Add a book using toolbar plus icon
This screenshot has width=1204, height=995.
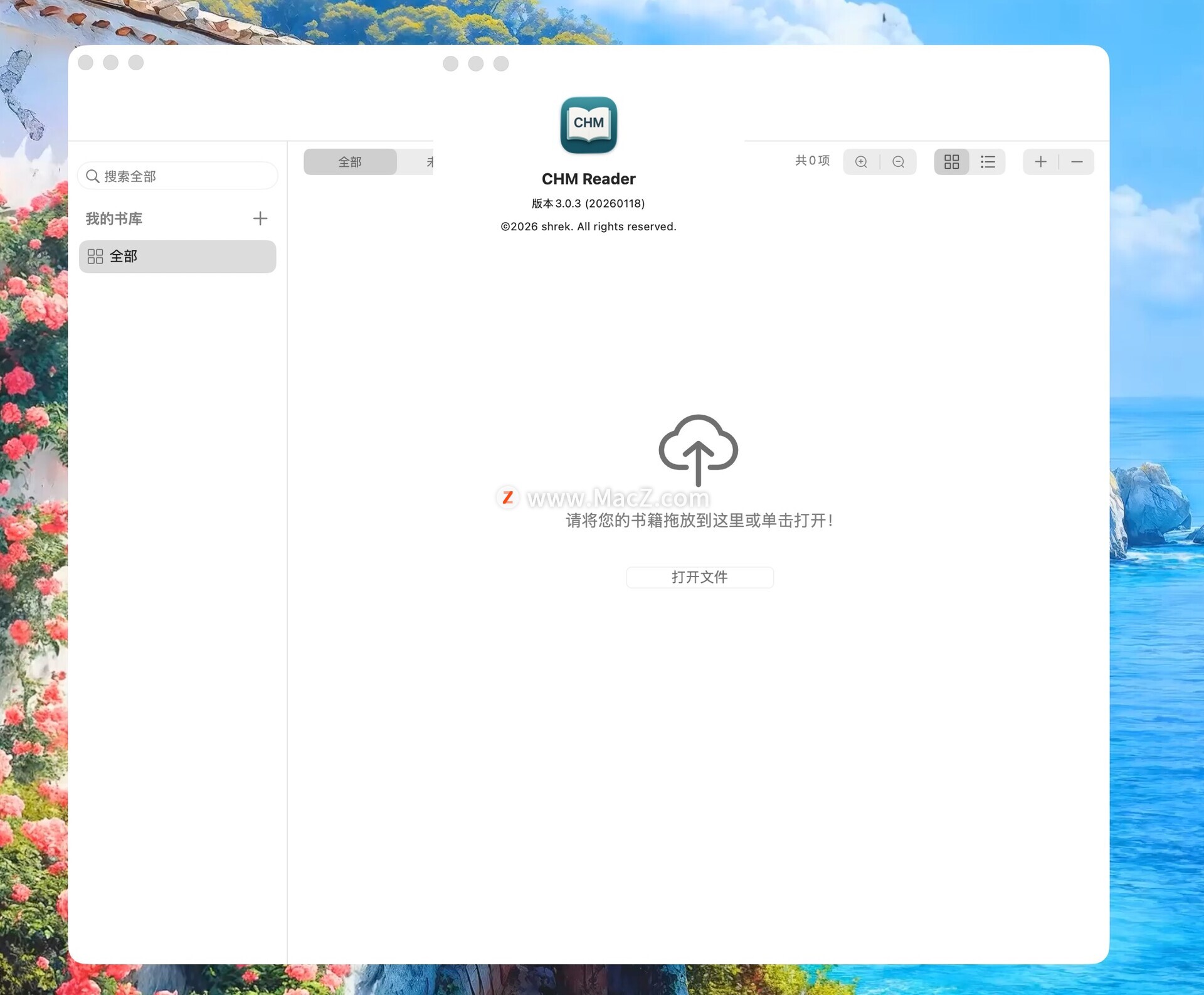coord(1040,162)
